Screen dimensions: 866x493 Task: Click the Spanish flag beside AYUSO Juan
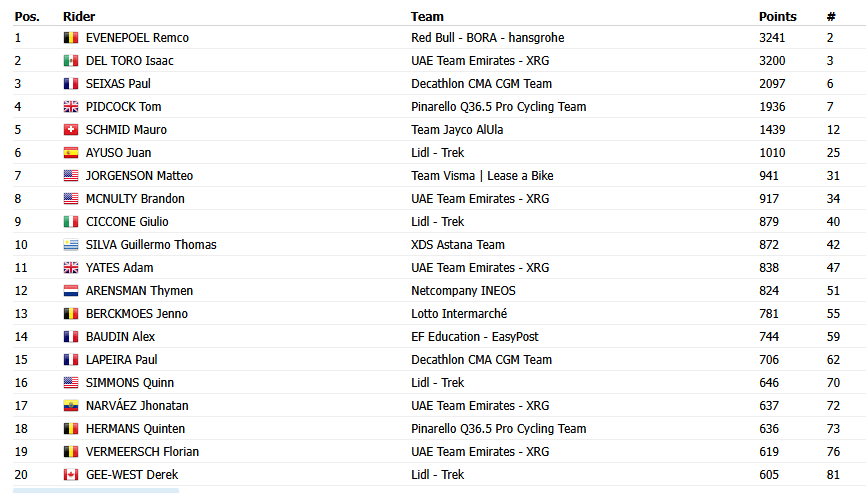point(71,153)
